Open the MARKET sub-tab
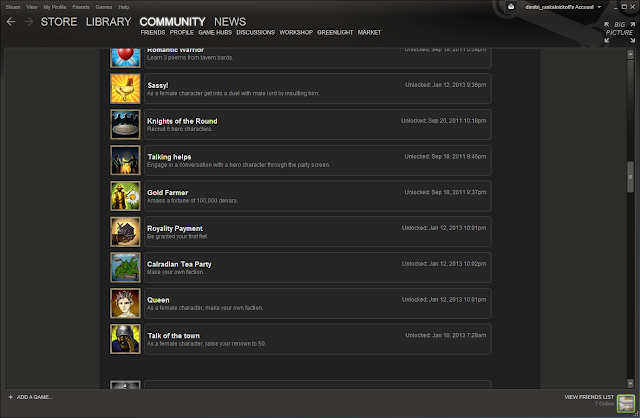 pyautogui.click(x=369, y=32)
